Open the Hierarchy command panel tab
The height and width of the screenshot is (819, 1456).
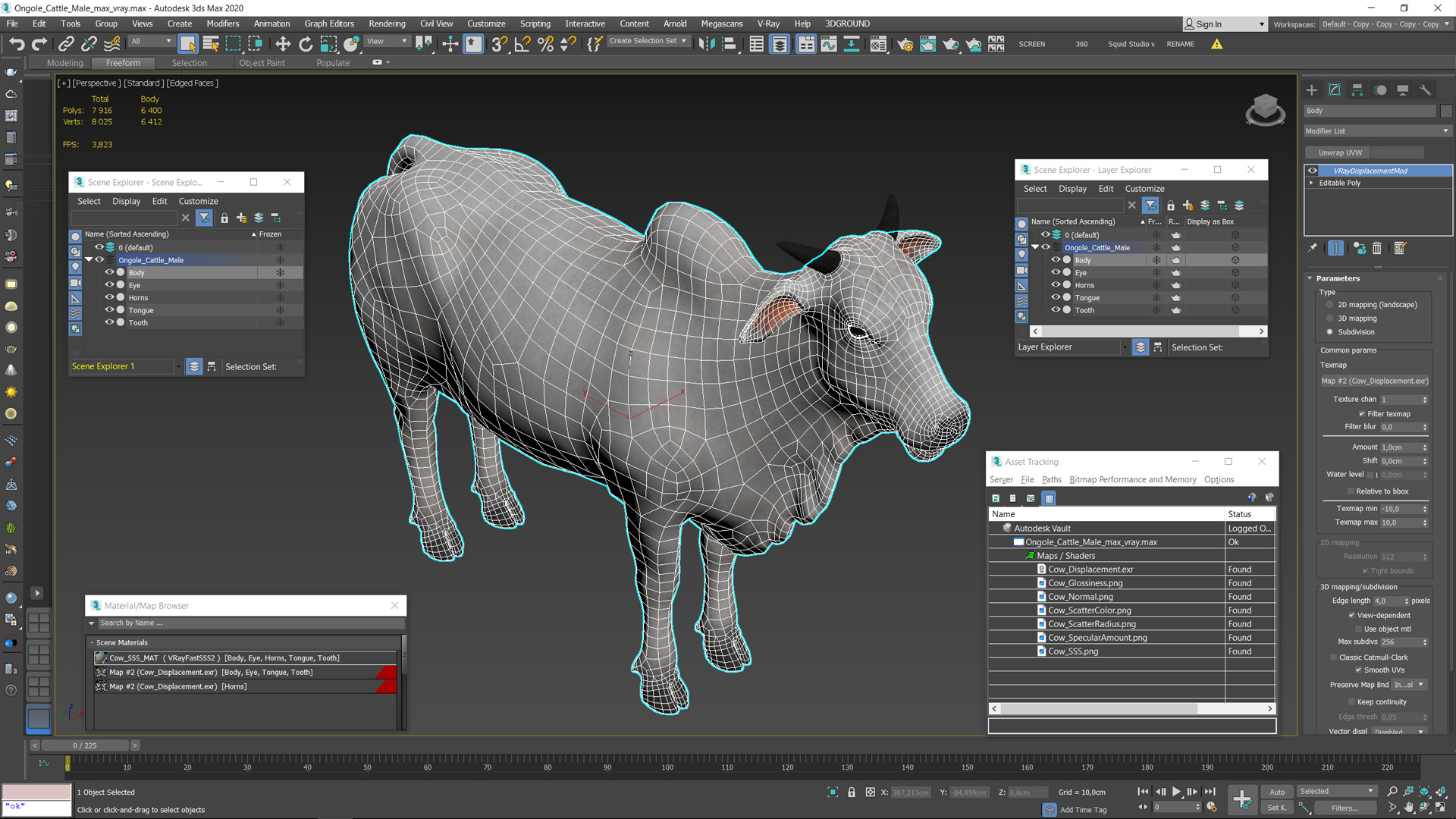click(x=1357, y=89)
